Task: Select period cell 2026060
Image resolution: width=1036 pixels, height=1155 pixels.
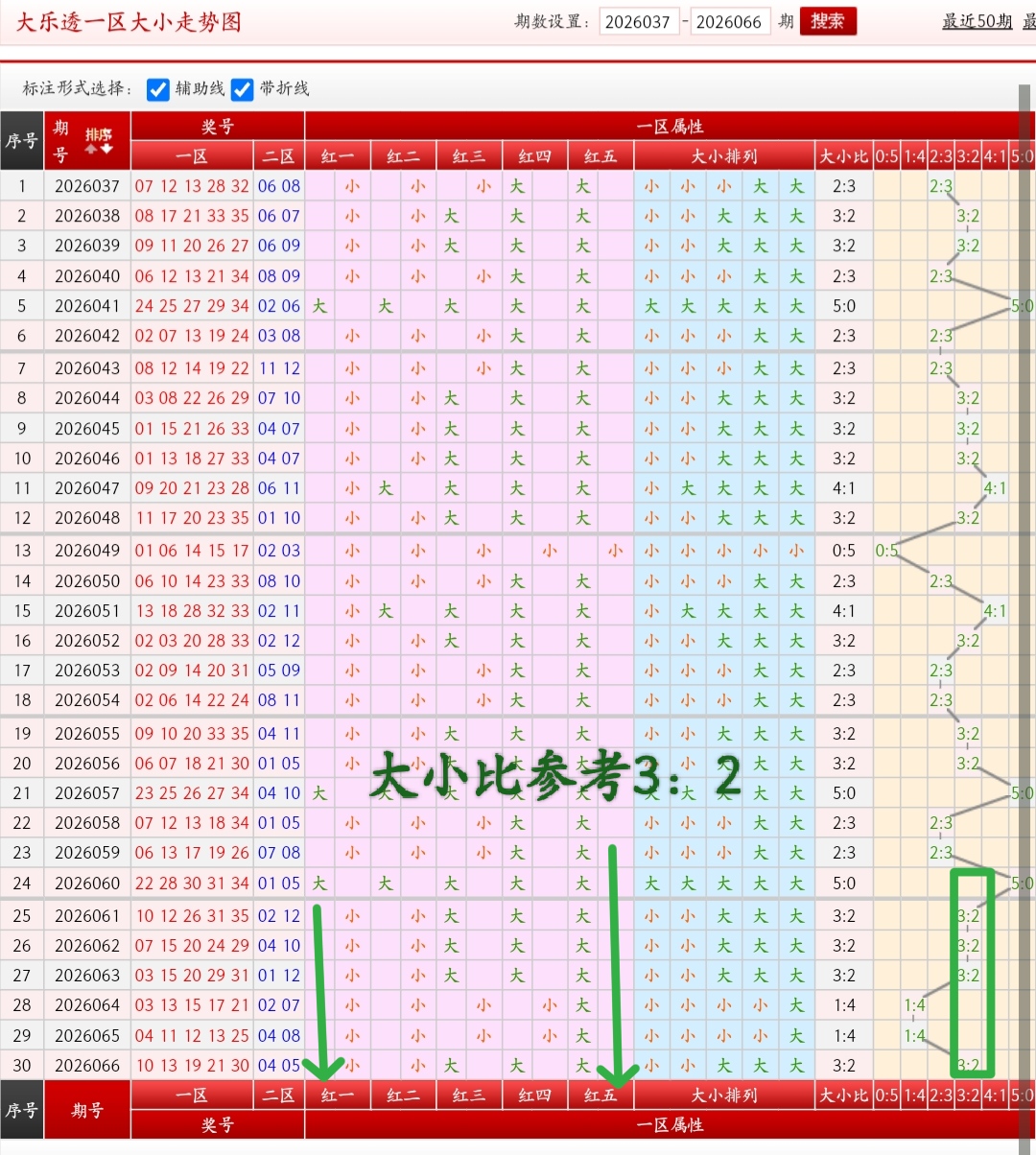Action: click(x=87, y=884)
